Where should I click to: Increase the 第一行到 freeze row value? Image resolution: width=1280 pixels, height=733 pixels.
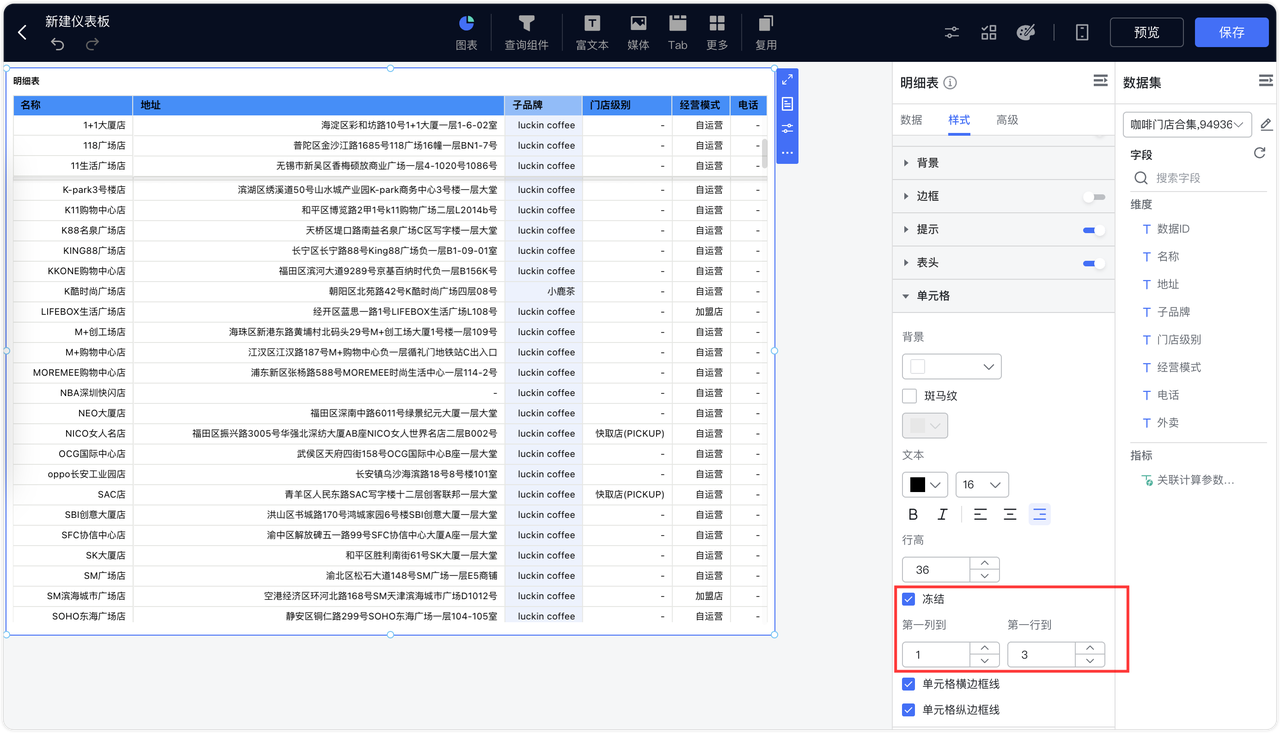(1090, 649)
